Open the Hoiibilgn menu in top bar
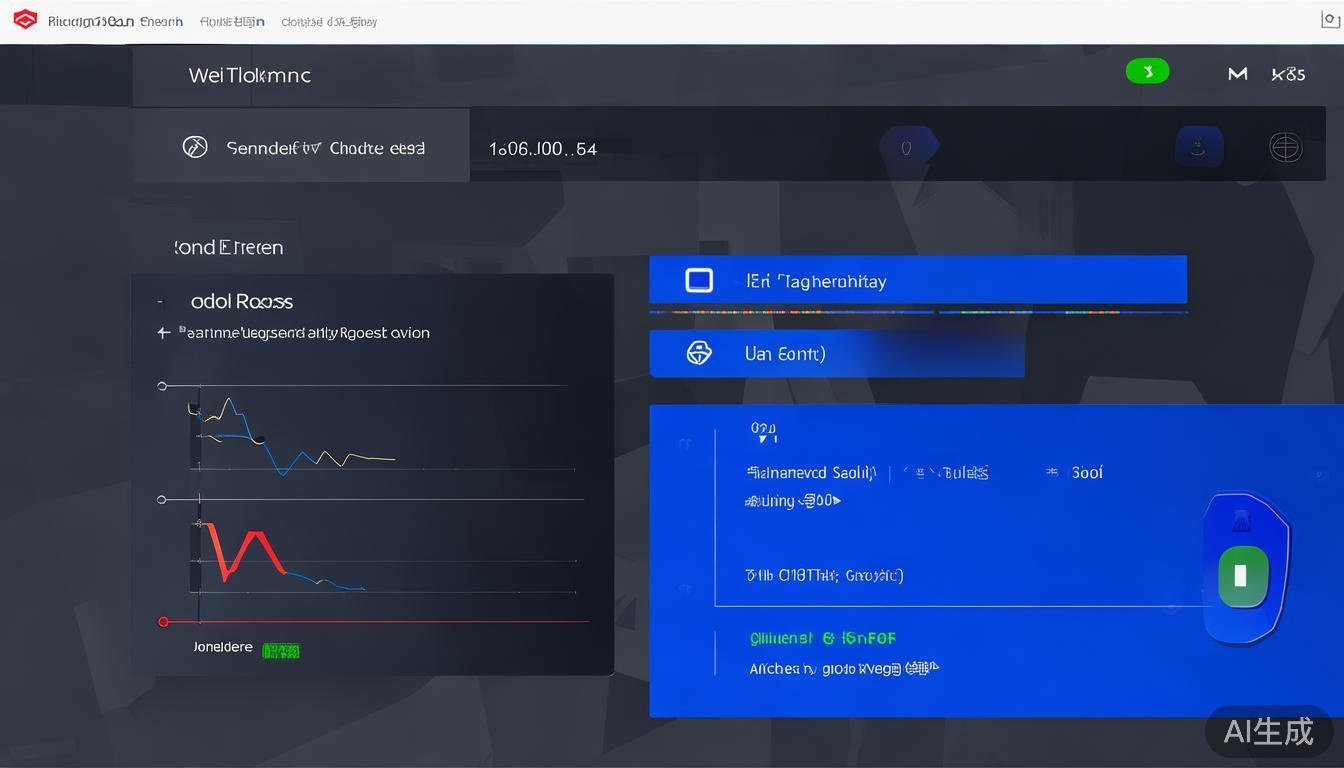Viewport: 1344px width, 768px height. tap(232, 21)
